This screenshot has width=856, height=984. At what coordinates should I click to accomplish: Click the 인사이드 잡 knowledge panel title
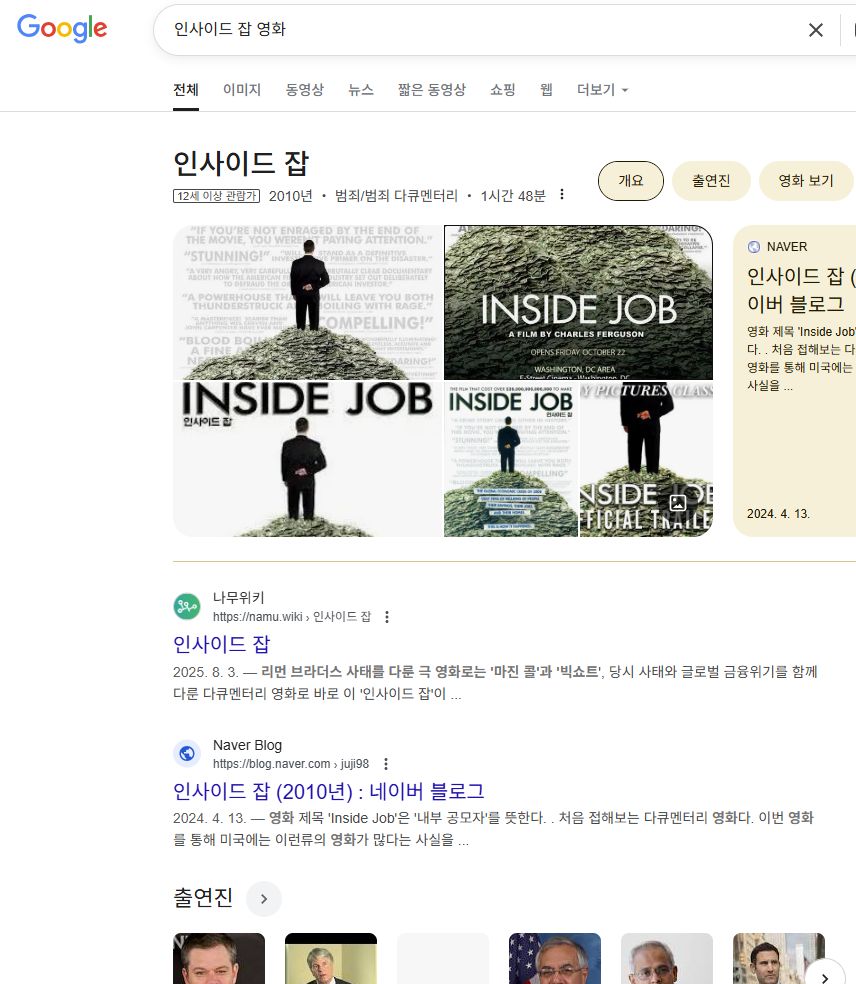(x=241, y=163)
